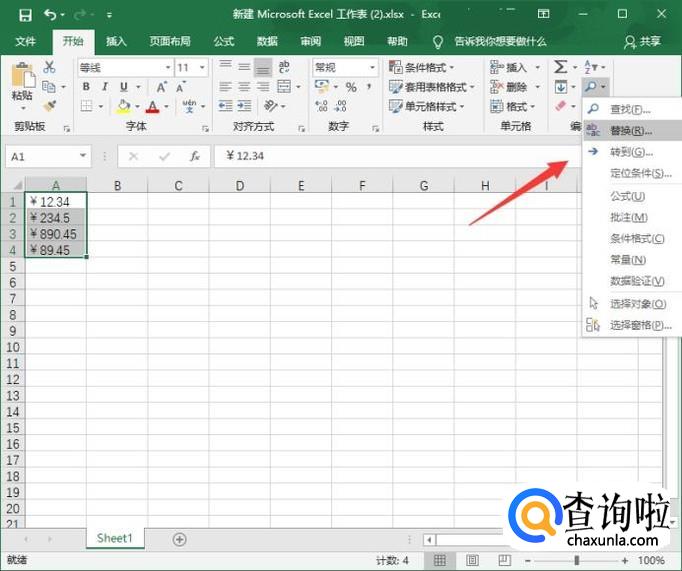Viewport: 682px width, 571px height.
Task: Switch to the 视图 tab
Action: (354, 41)
